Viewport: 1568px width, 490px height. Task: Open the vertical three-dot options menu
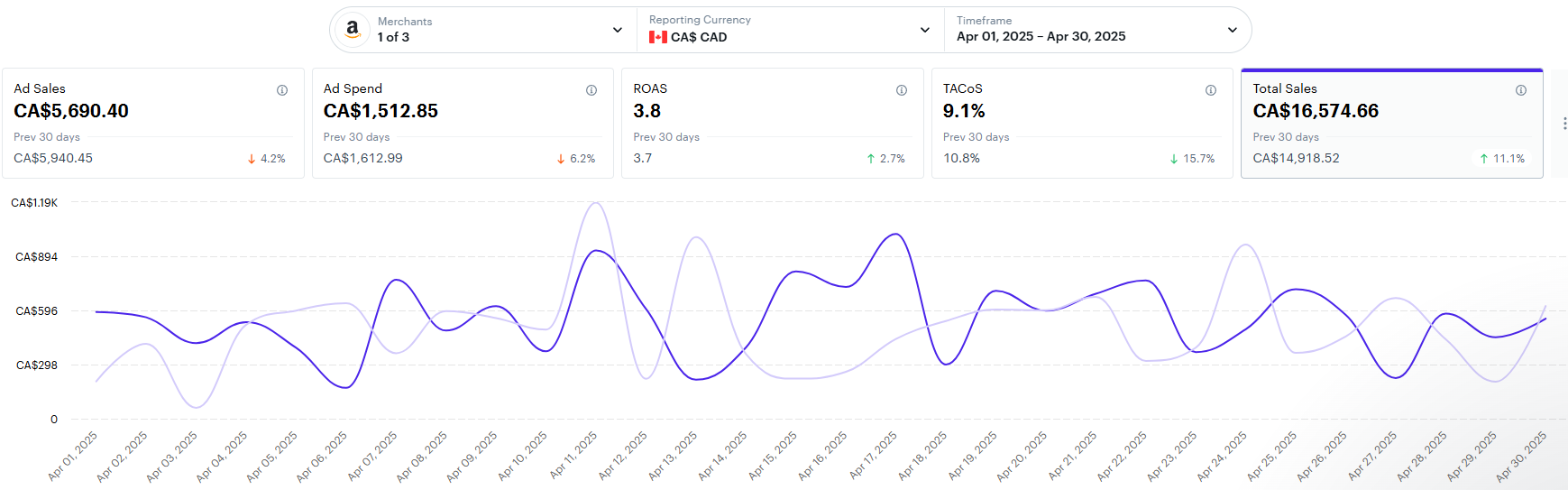(1564, 124)
